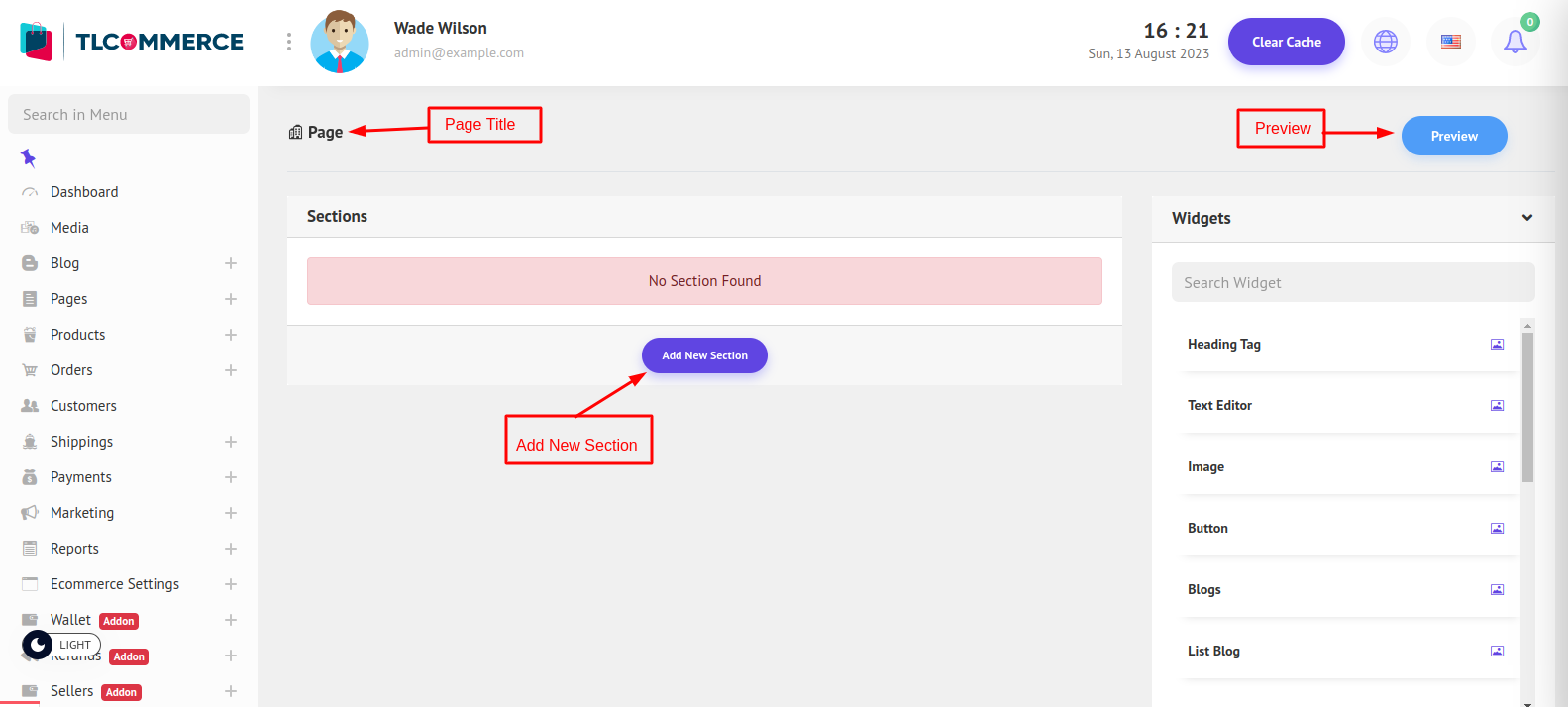
Task: Open Dashboard from the sidebar menu
Action: tap(84, 192)
